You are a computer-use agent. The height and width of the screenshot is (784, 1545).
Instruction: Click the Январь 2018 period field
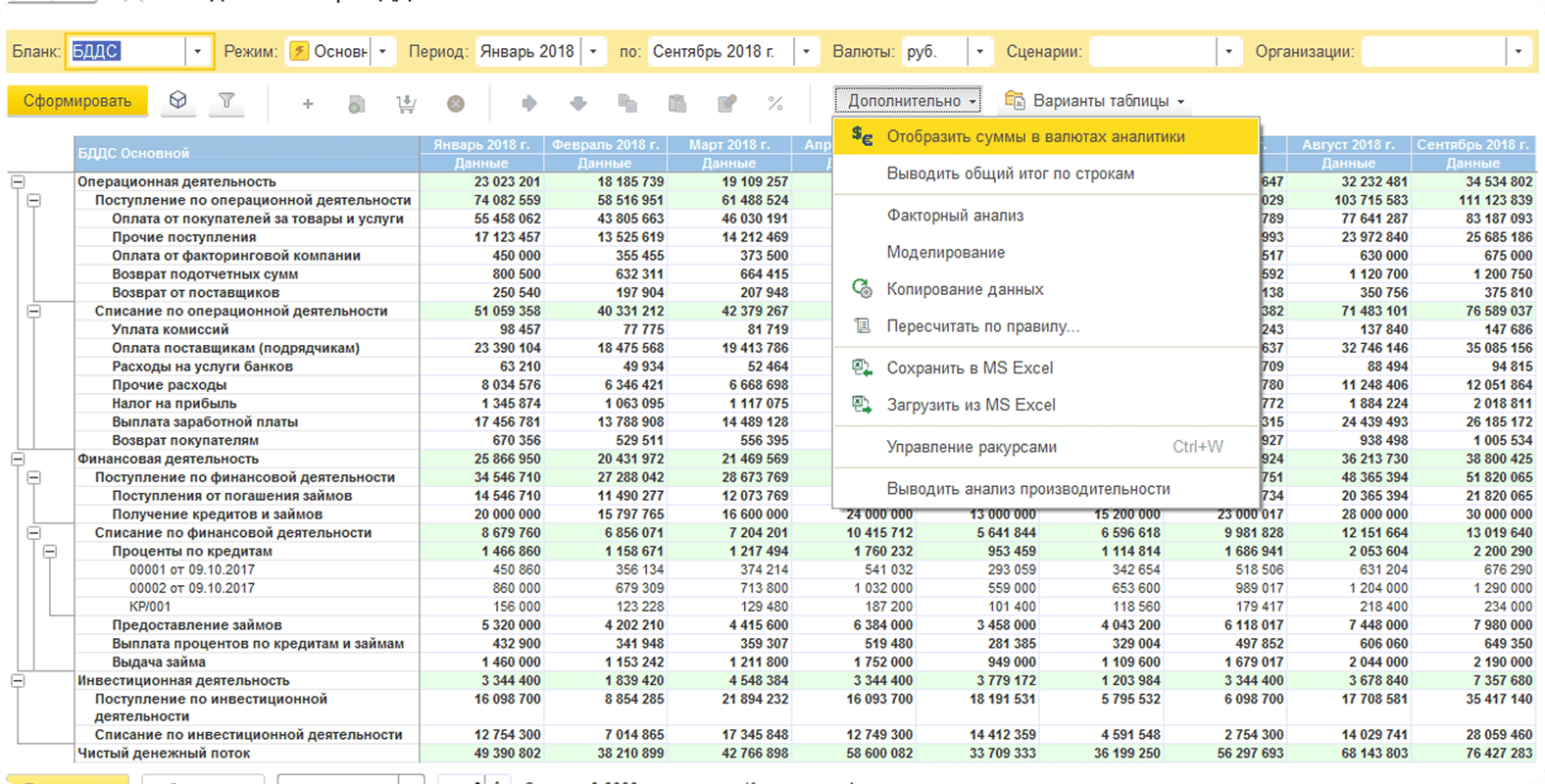click(527, 51)
